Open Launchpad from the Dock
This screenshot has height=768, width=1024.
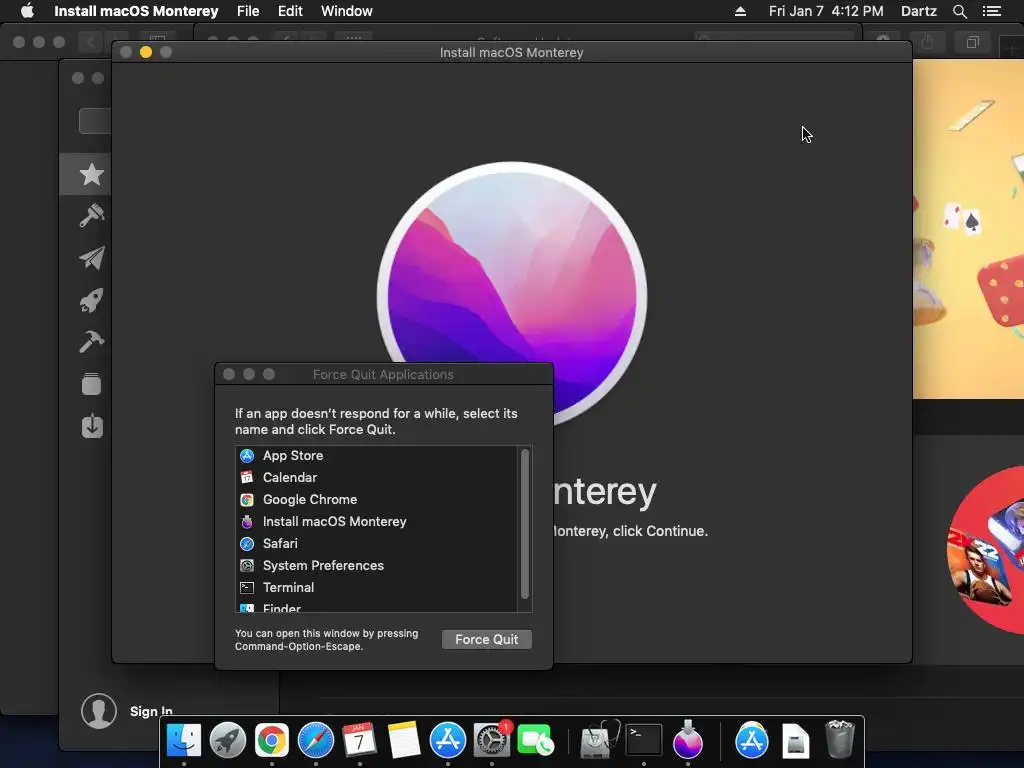(227, 741)
